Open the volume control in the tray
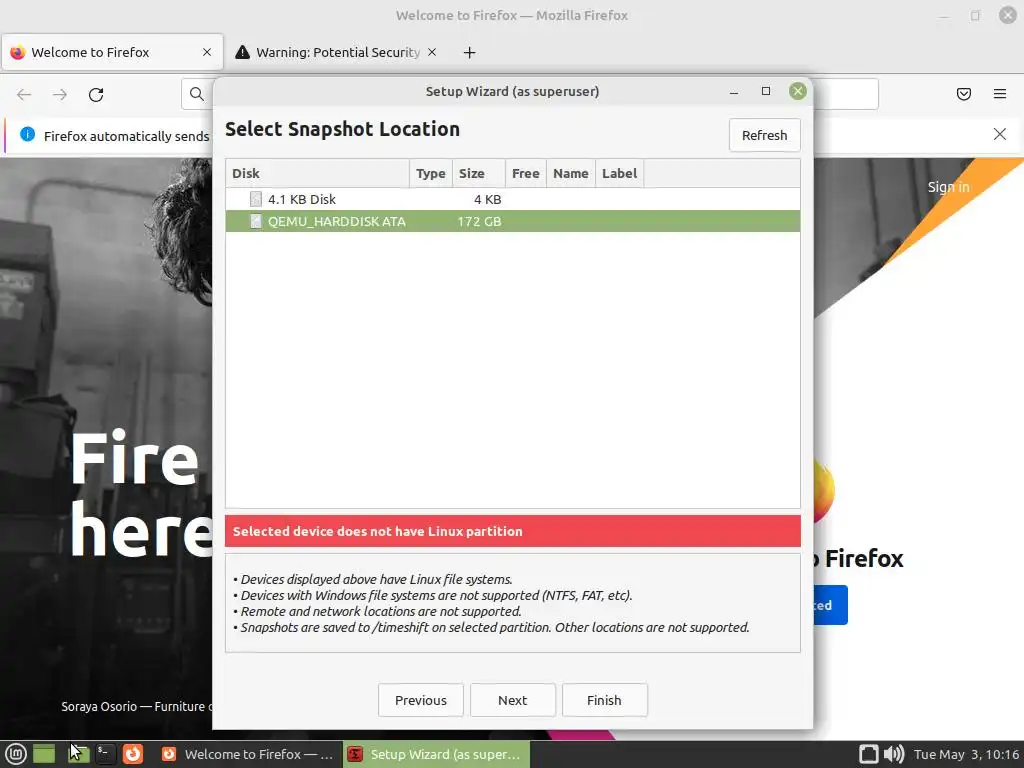Viewport: 1024px width, 768px height. pyautogui.click(x=893, y=754)
